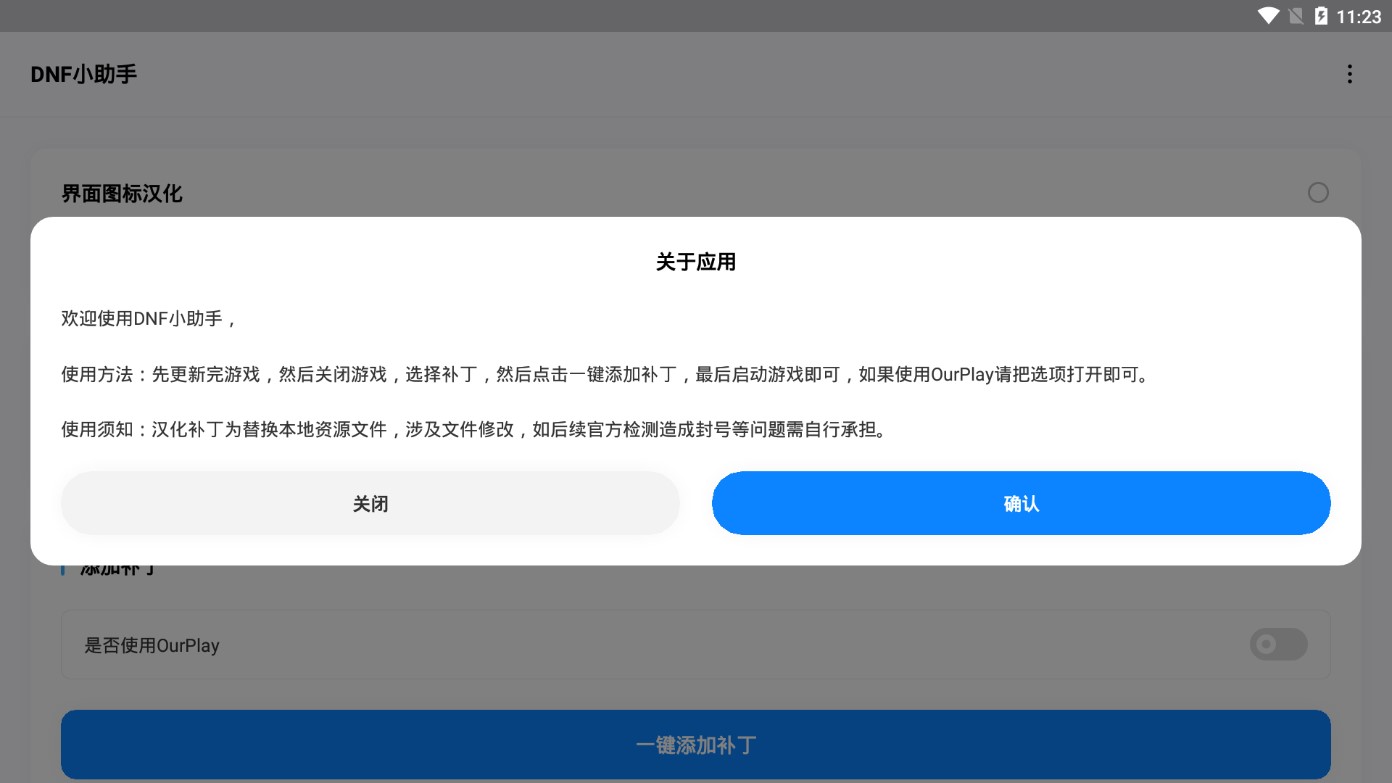
Task: Tap the battery charging icon
Action: click(x=1321, y=16)
